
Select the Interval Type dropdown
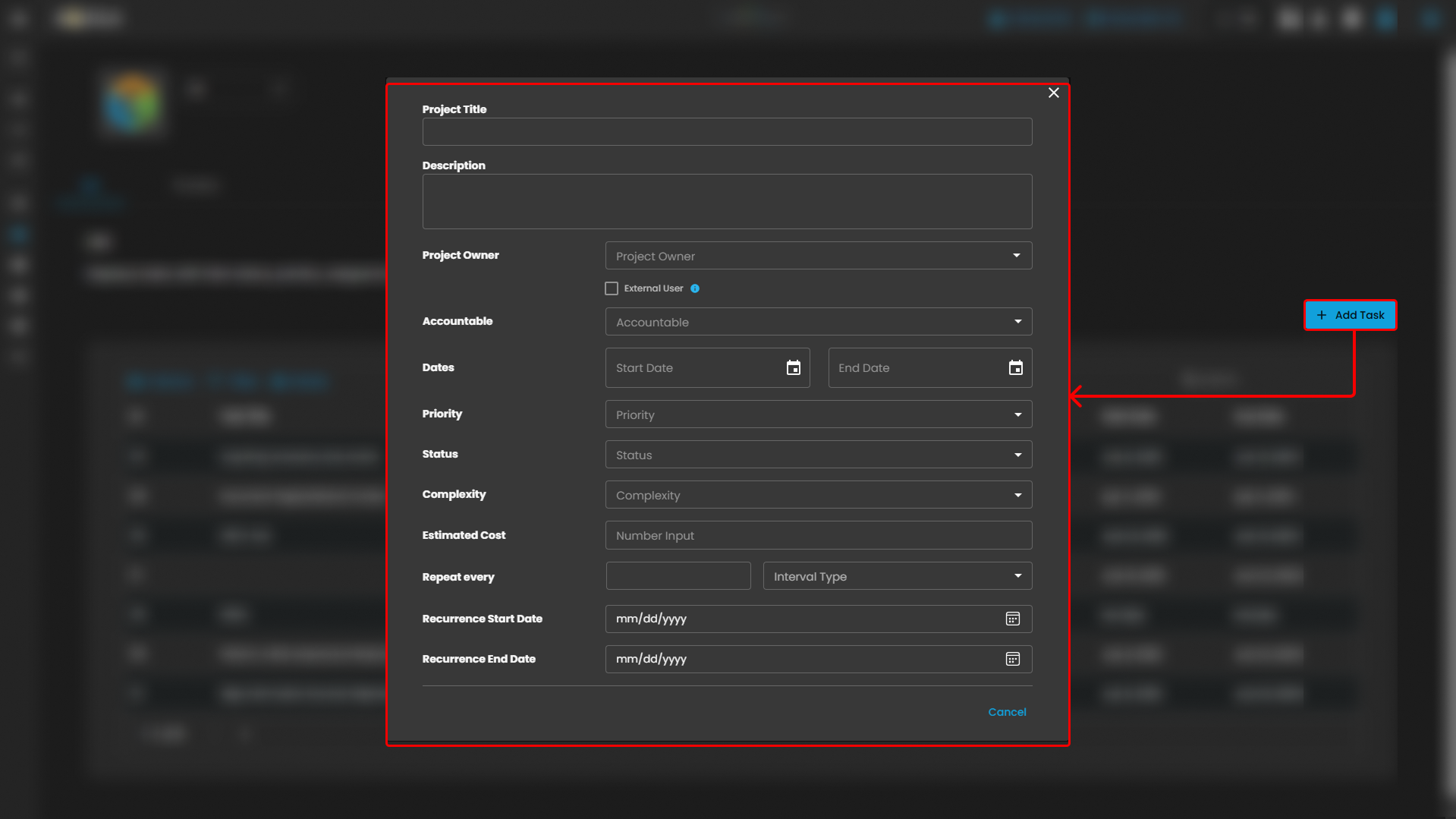[897, 576]
